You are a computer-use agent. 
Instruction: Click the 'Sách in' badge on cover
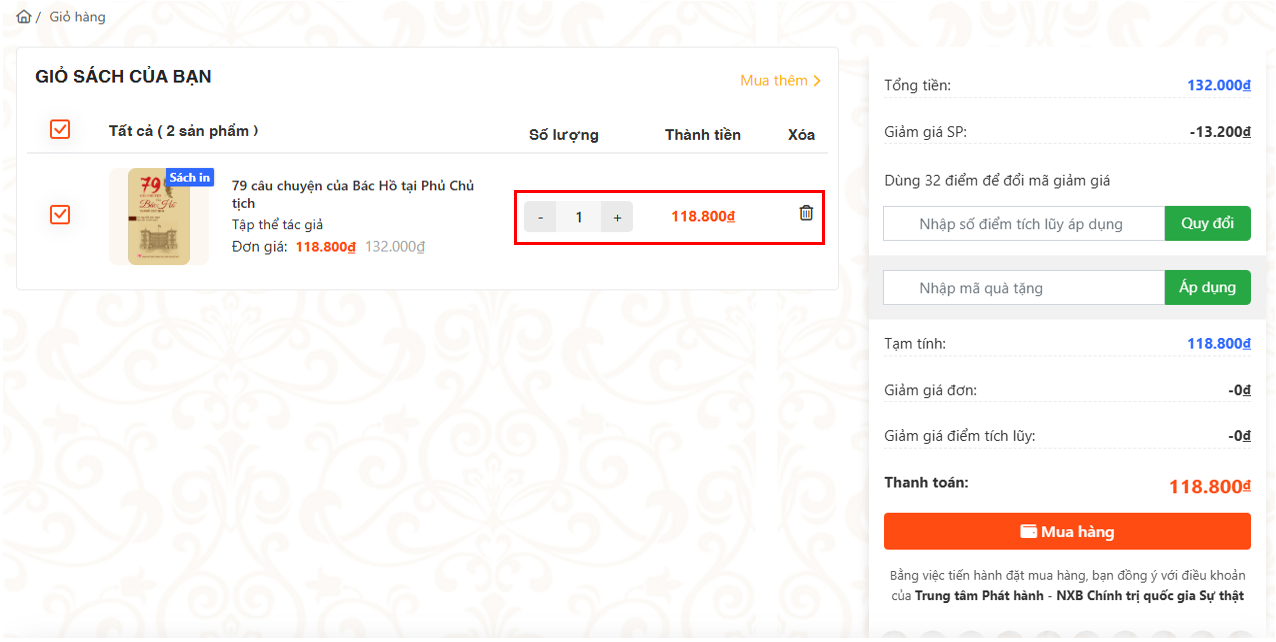click(x=189, y=178)
